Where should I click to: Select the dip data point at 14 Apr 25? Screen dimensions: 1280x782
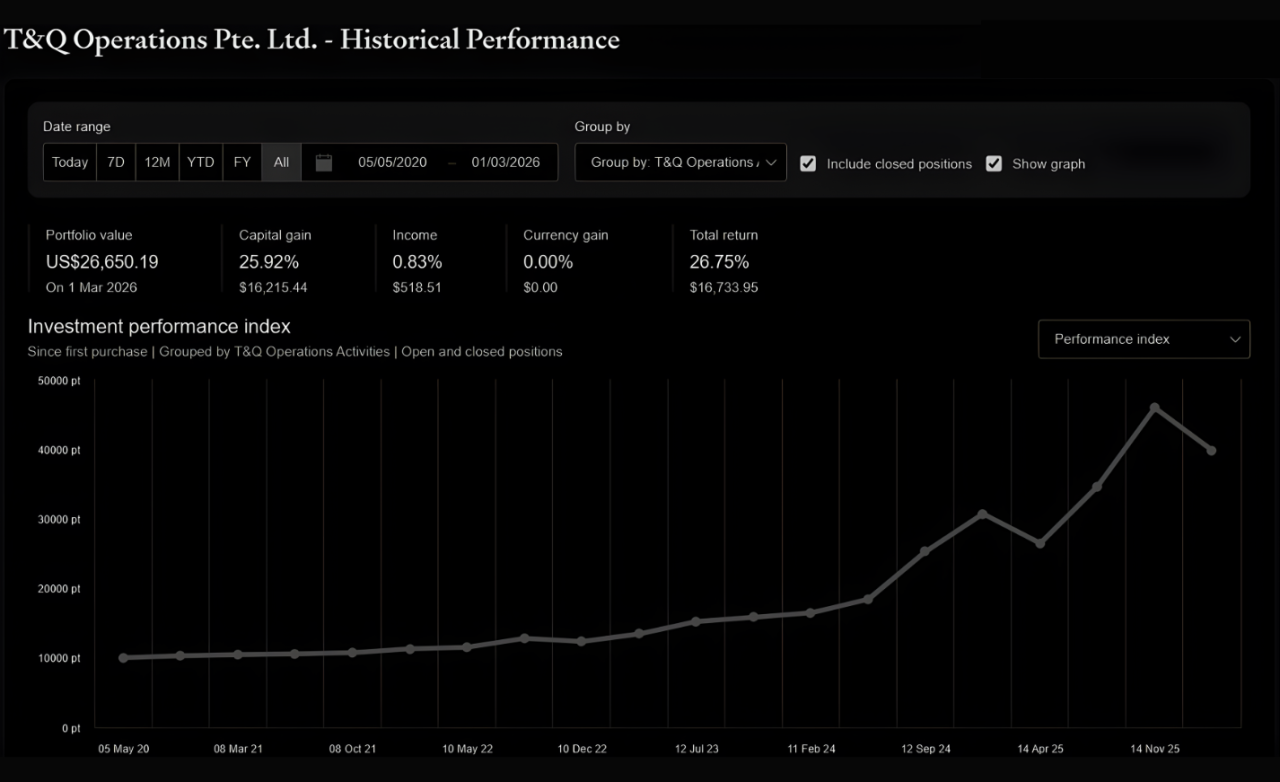click(1040, 544)
